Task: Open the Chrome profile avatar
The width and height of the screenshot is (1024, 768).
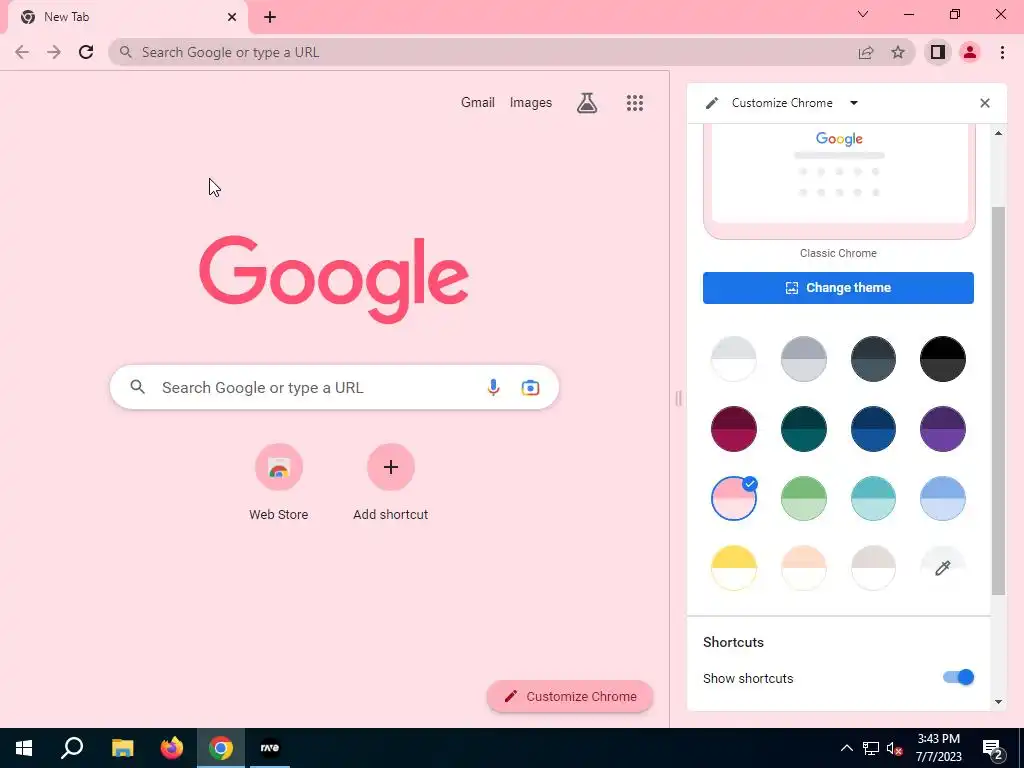Action: [970, 52]
